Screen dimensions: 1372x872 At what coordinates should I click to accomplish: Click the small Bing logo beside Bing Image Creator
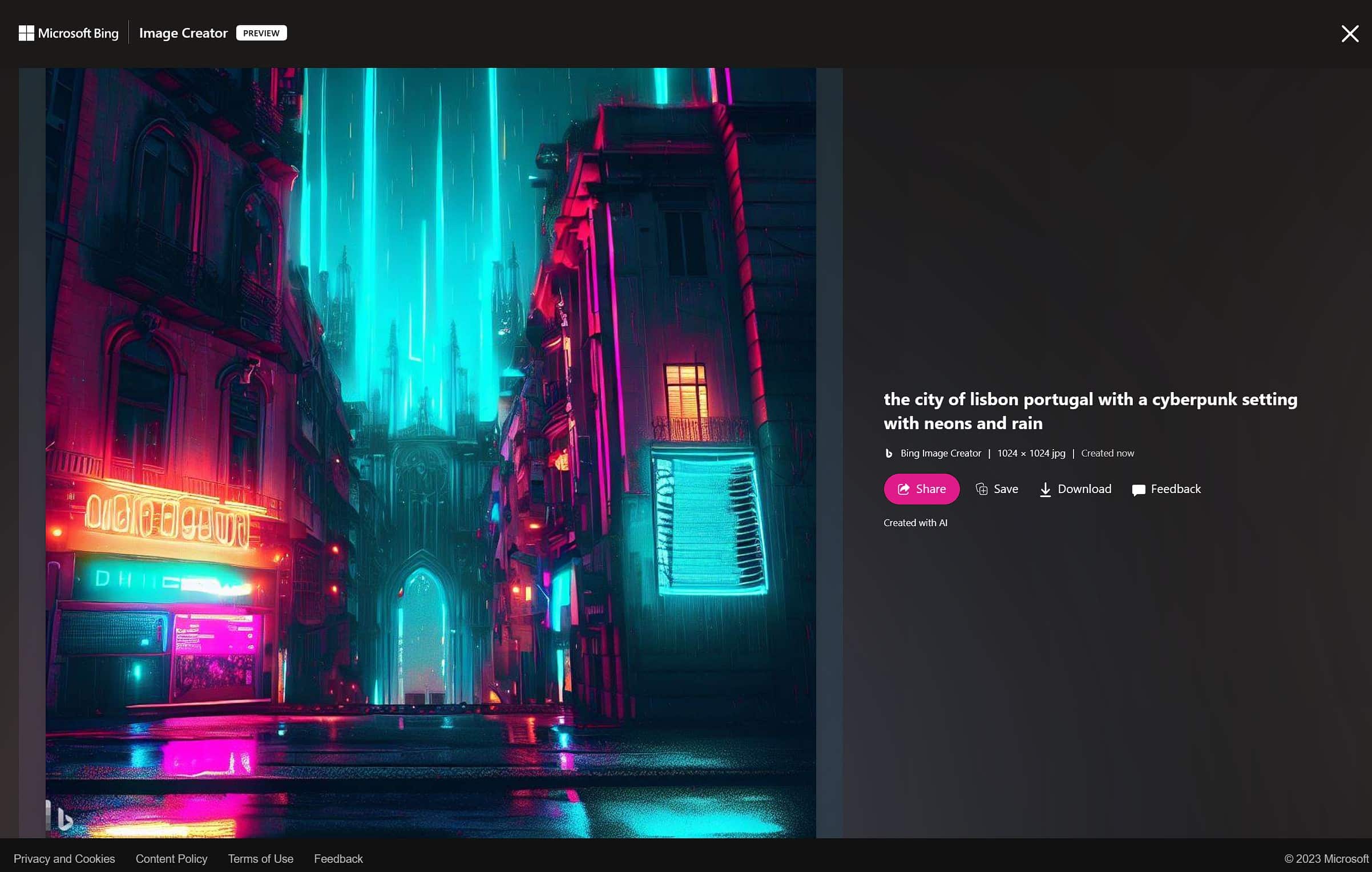(889, 453)
